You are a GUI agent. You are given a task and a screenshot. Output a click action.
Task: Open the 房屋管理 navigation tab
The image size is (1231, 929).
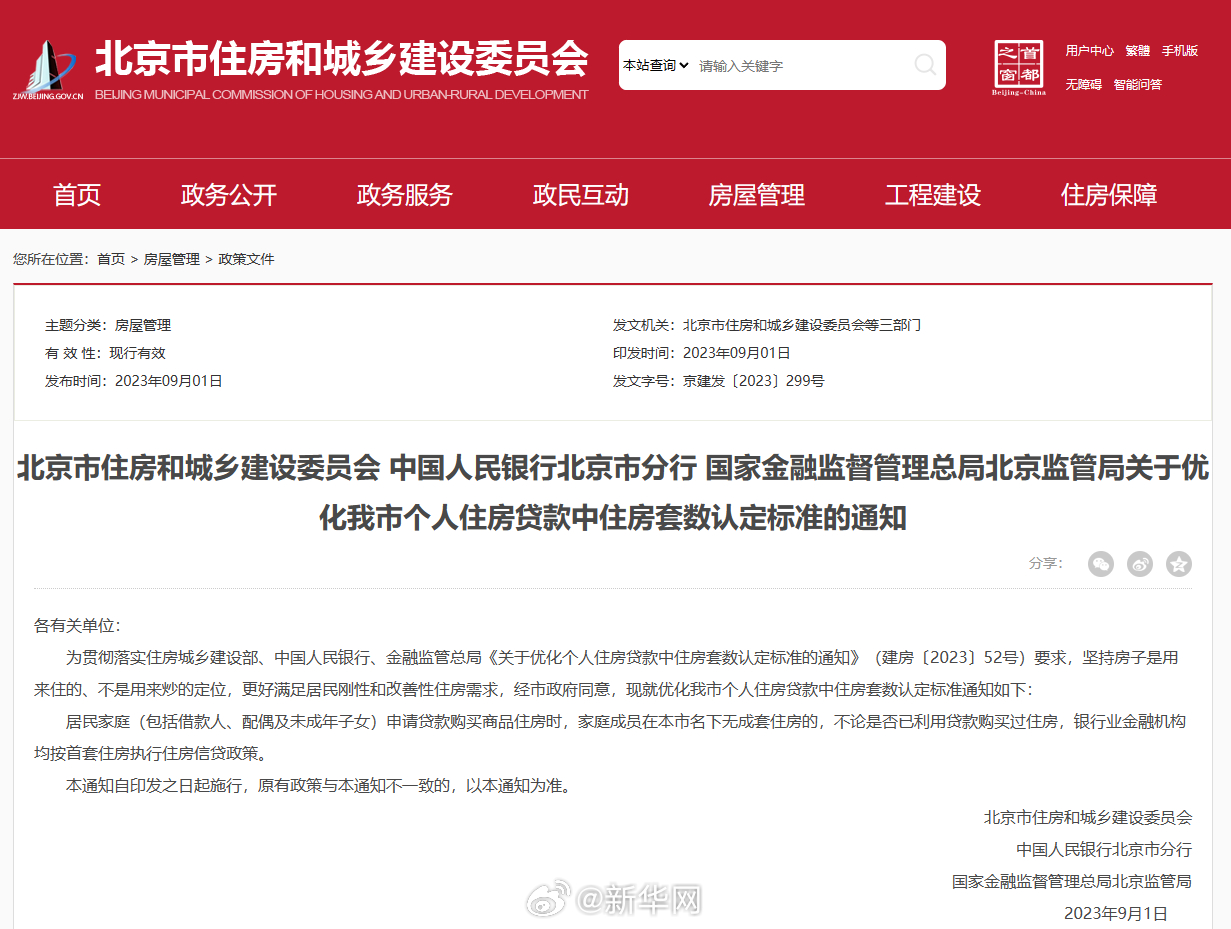tap(757, 195)
